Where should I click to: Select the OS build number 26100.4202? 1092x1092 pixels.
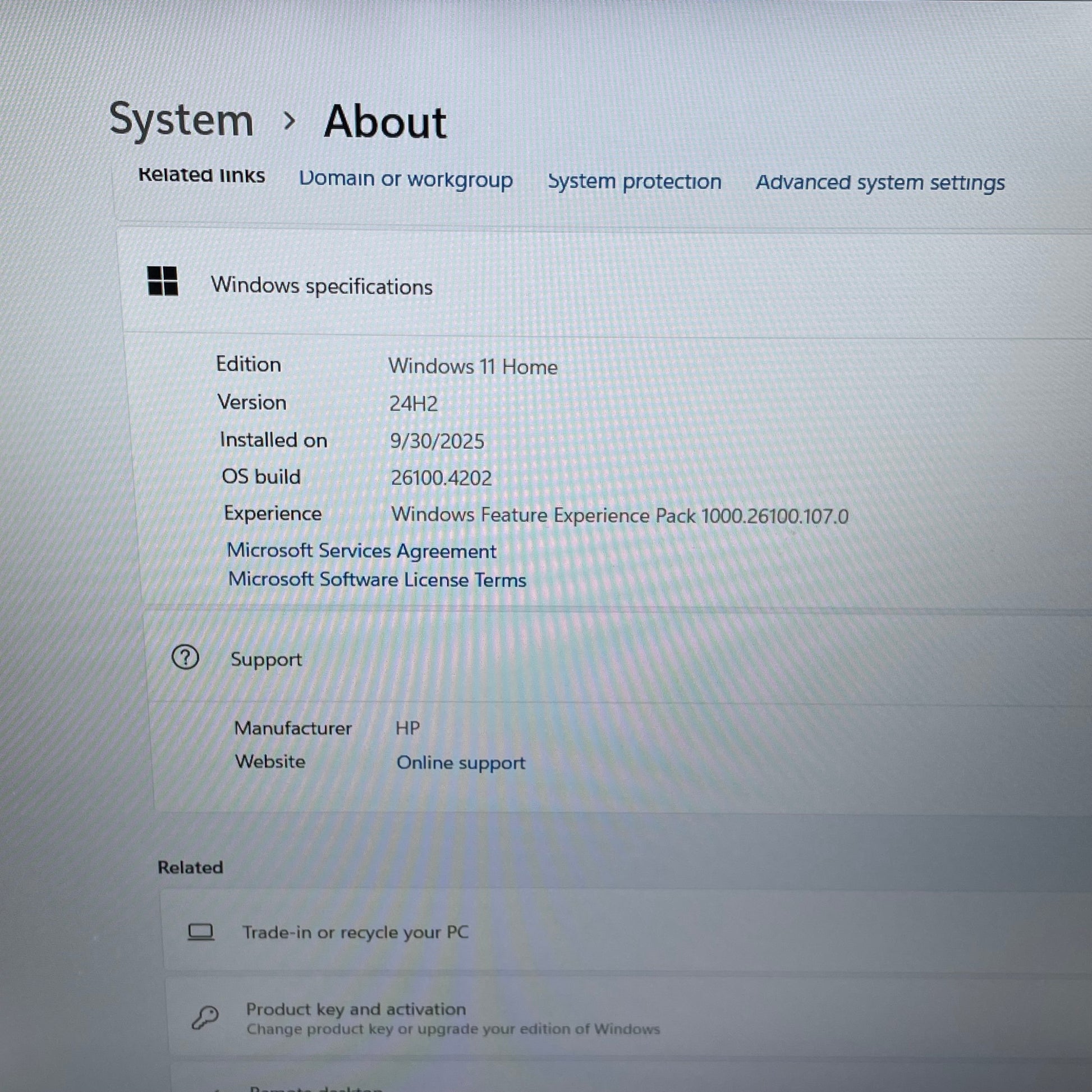point(441,478)
